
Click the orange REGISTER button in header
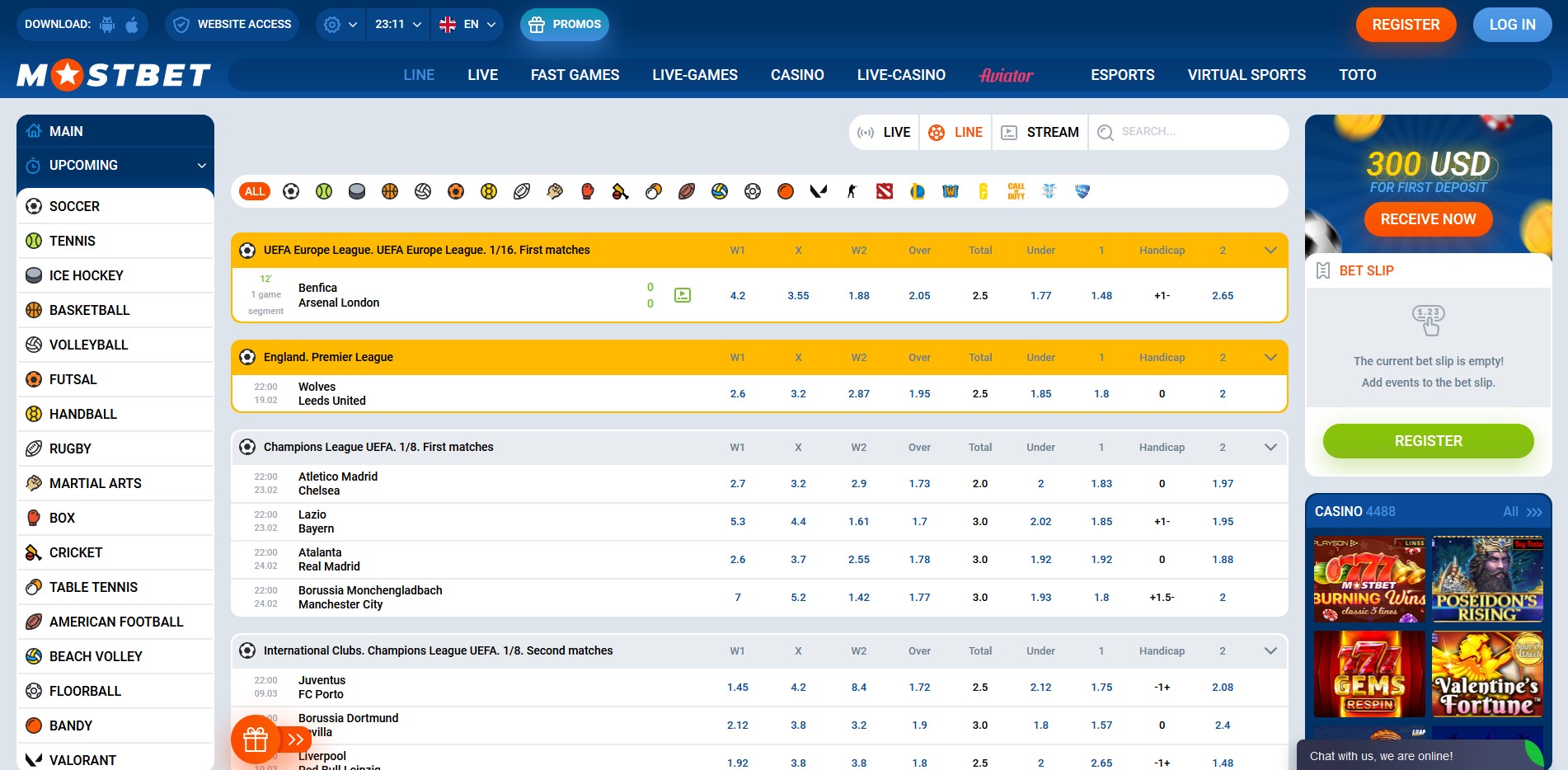(x=1406, y=25)
